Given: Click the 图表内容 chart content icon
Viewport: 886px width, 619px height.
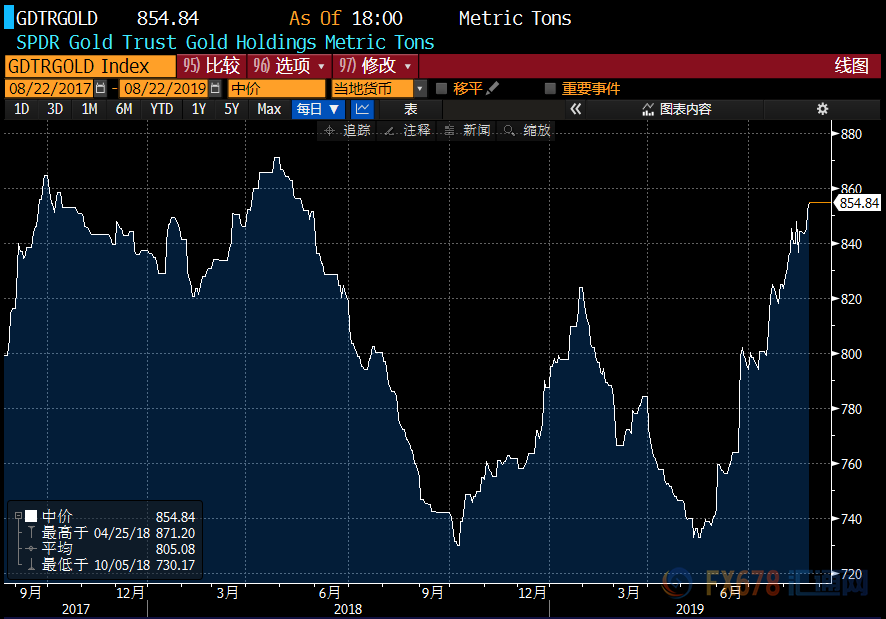Looking at the screenshot, I should pyautogui.click(x=648, y=109).
